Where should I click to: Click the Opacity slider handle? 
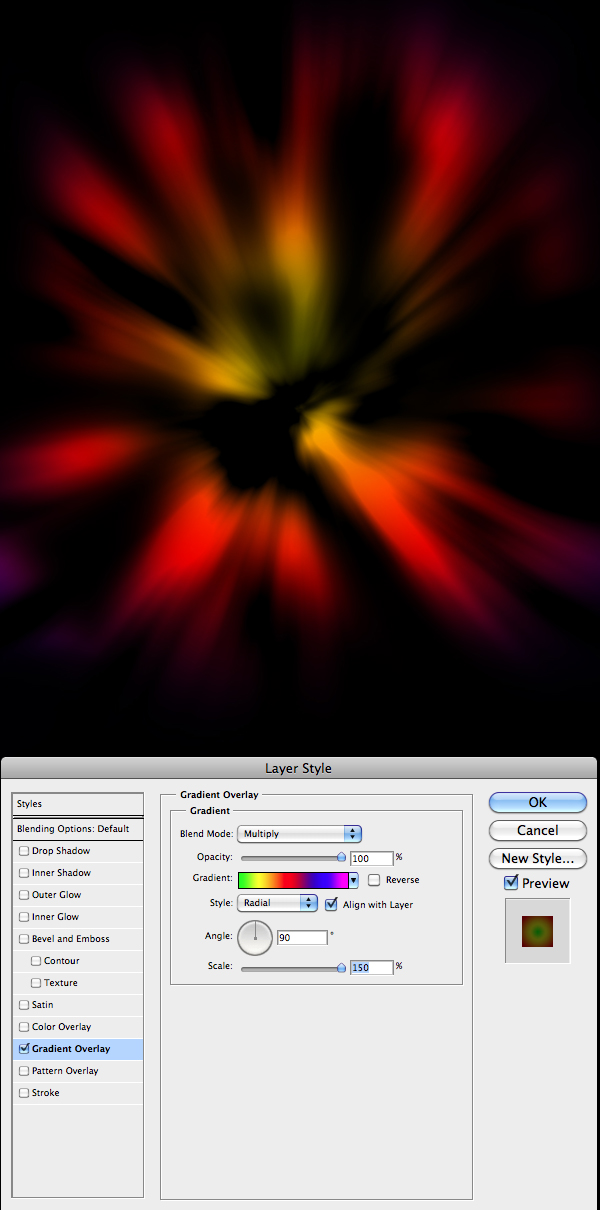[x=341, y=857]
